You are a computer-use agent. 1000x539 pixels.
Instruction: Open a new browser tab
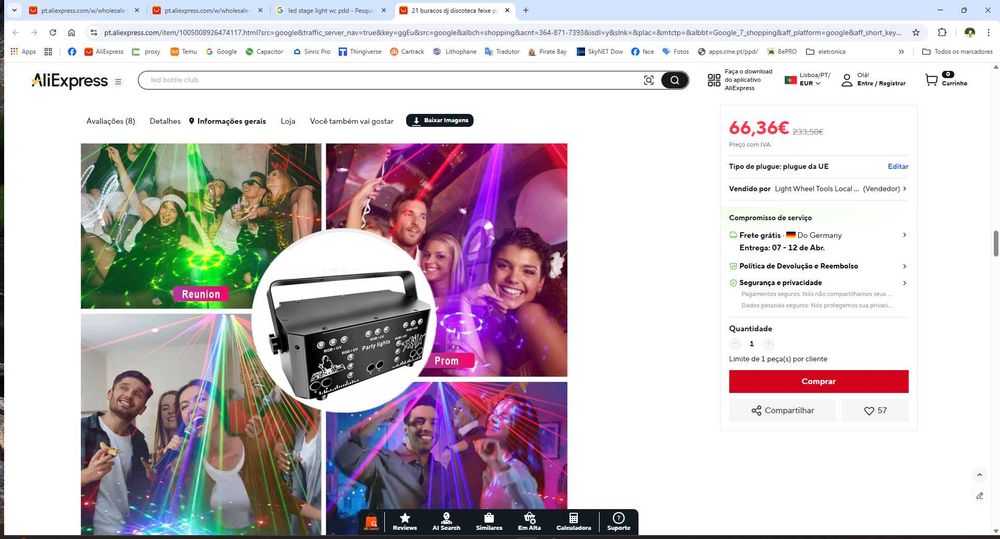tap(526, 10)
